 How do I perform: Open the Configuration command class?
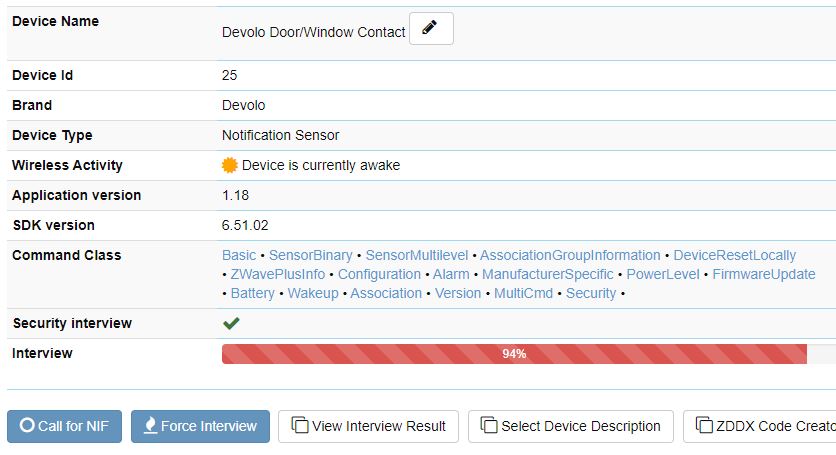pos(379,275)
